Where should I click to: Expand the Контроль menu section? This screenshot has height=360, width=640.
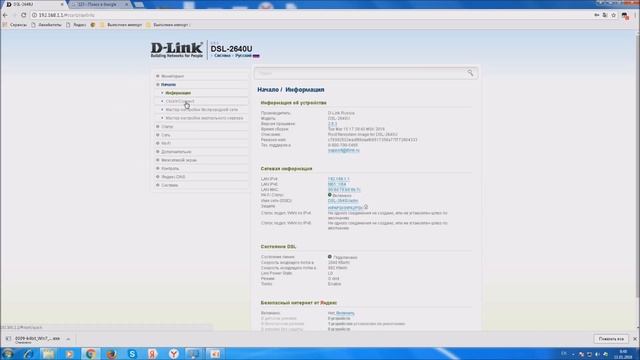pyautogui.click(x=170, y=169)
